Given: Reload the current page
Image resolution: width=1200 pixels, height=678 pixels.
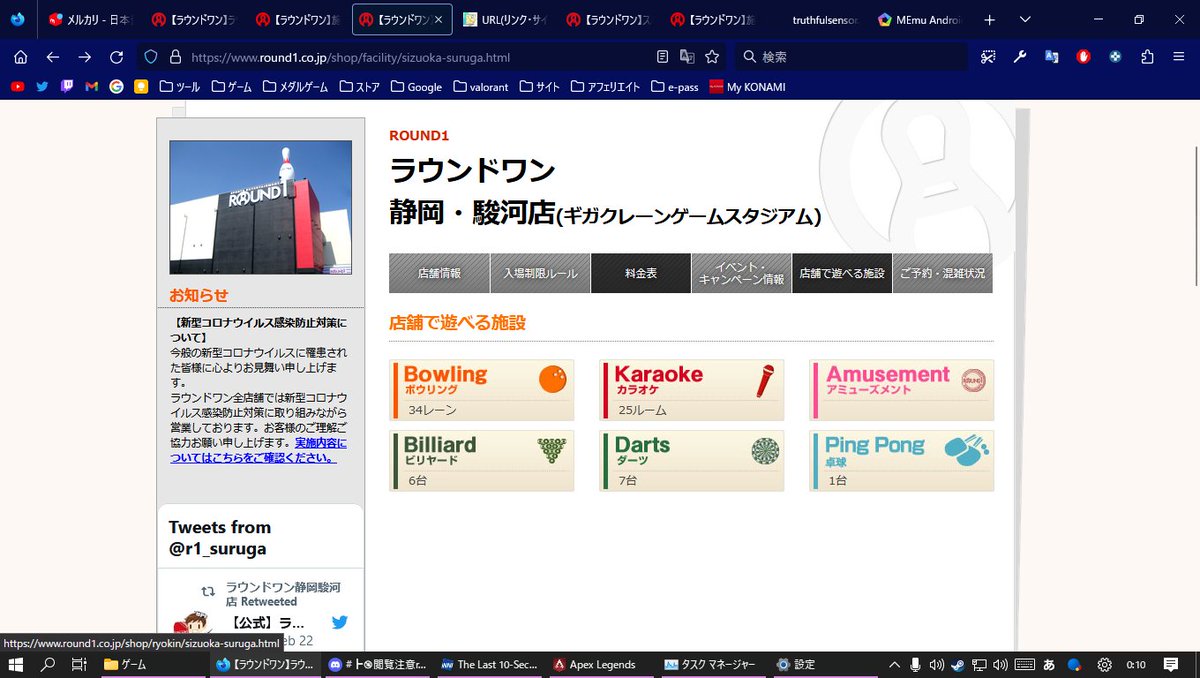Looking at the screenshot, I should [x=117, y=57].
